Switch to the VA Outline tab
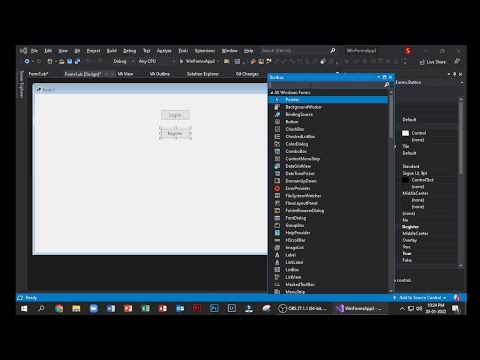480x360 pixels. (x=160, y=74)
